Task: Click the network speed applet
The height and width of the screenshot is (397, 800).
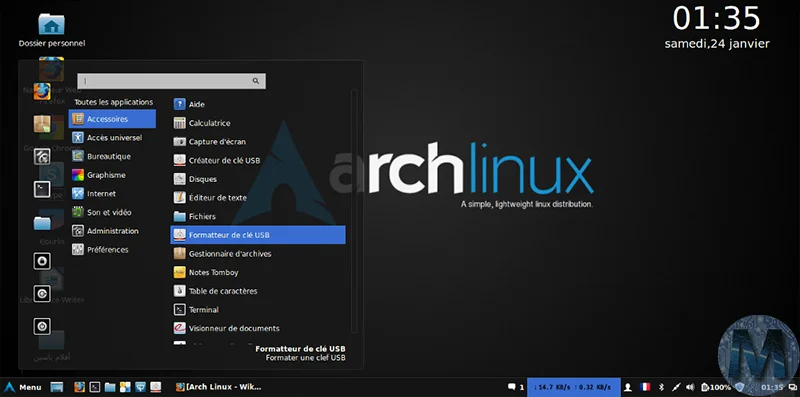Action: (573, 387)
